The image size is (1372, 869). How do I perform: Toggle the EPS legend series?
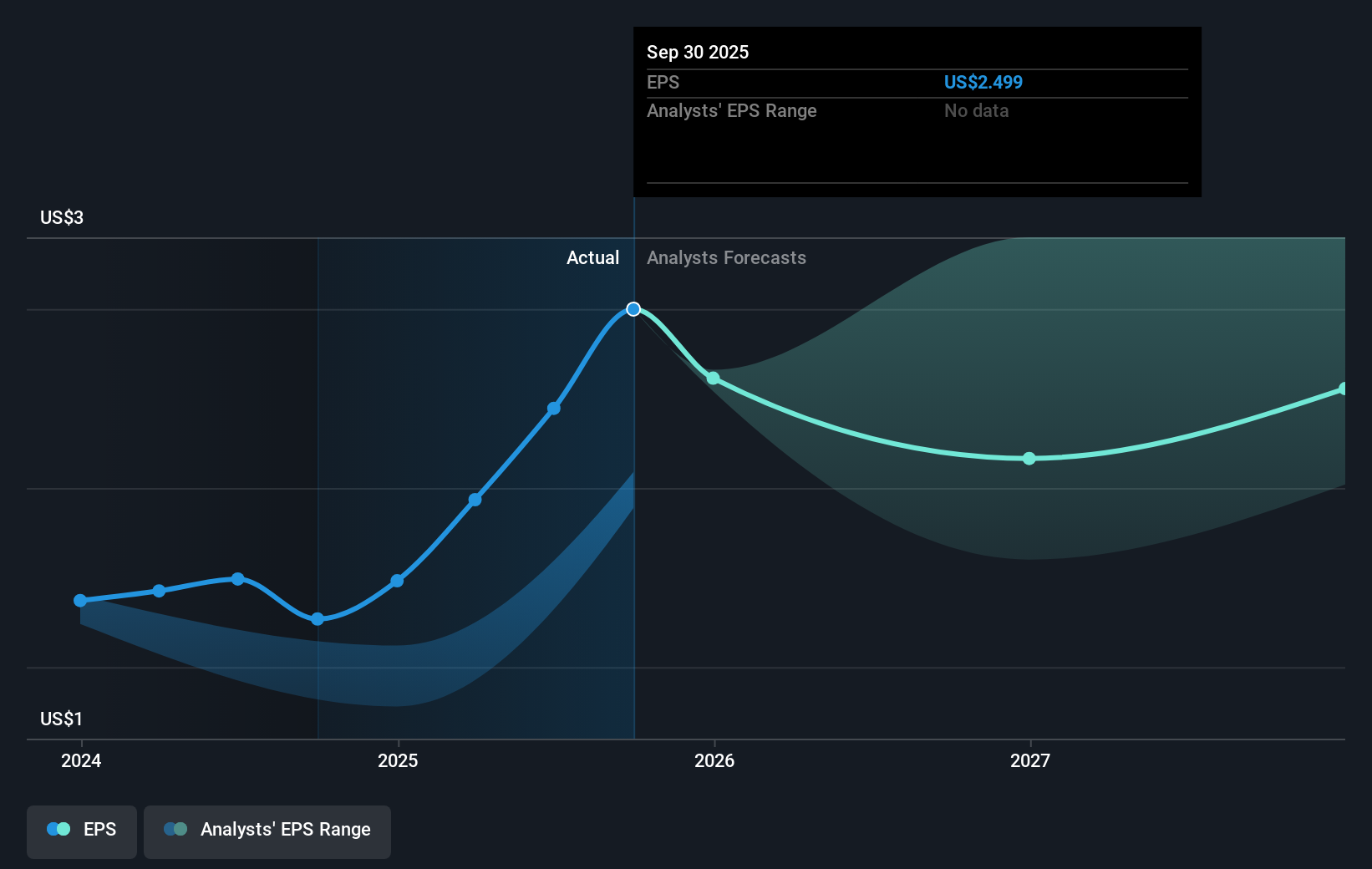pyautogui.click(x=82, y=831)
